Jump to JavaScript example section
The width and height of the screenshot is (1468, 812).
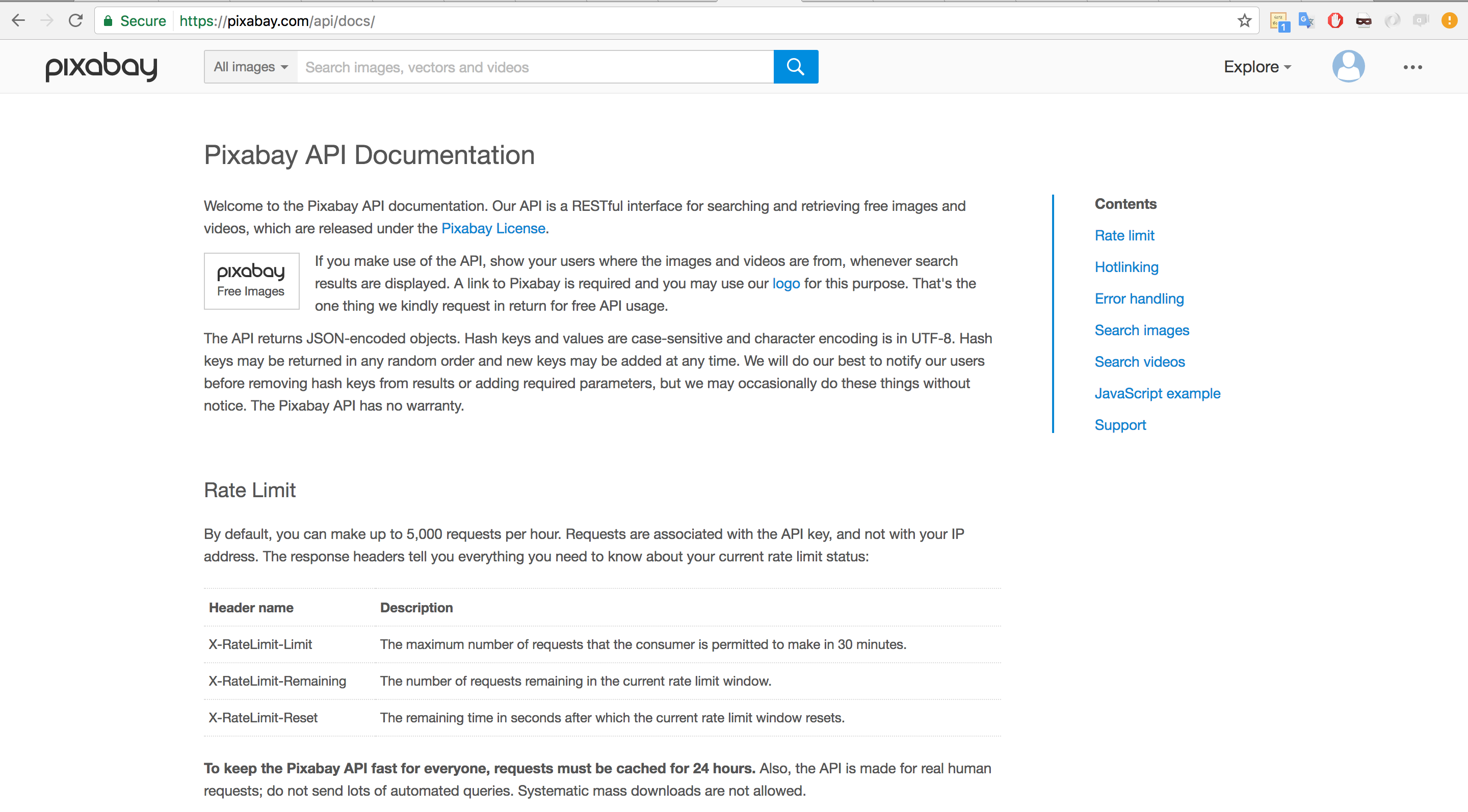1157,393
